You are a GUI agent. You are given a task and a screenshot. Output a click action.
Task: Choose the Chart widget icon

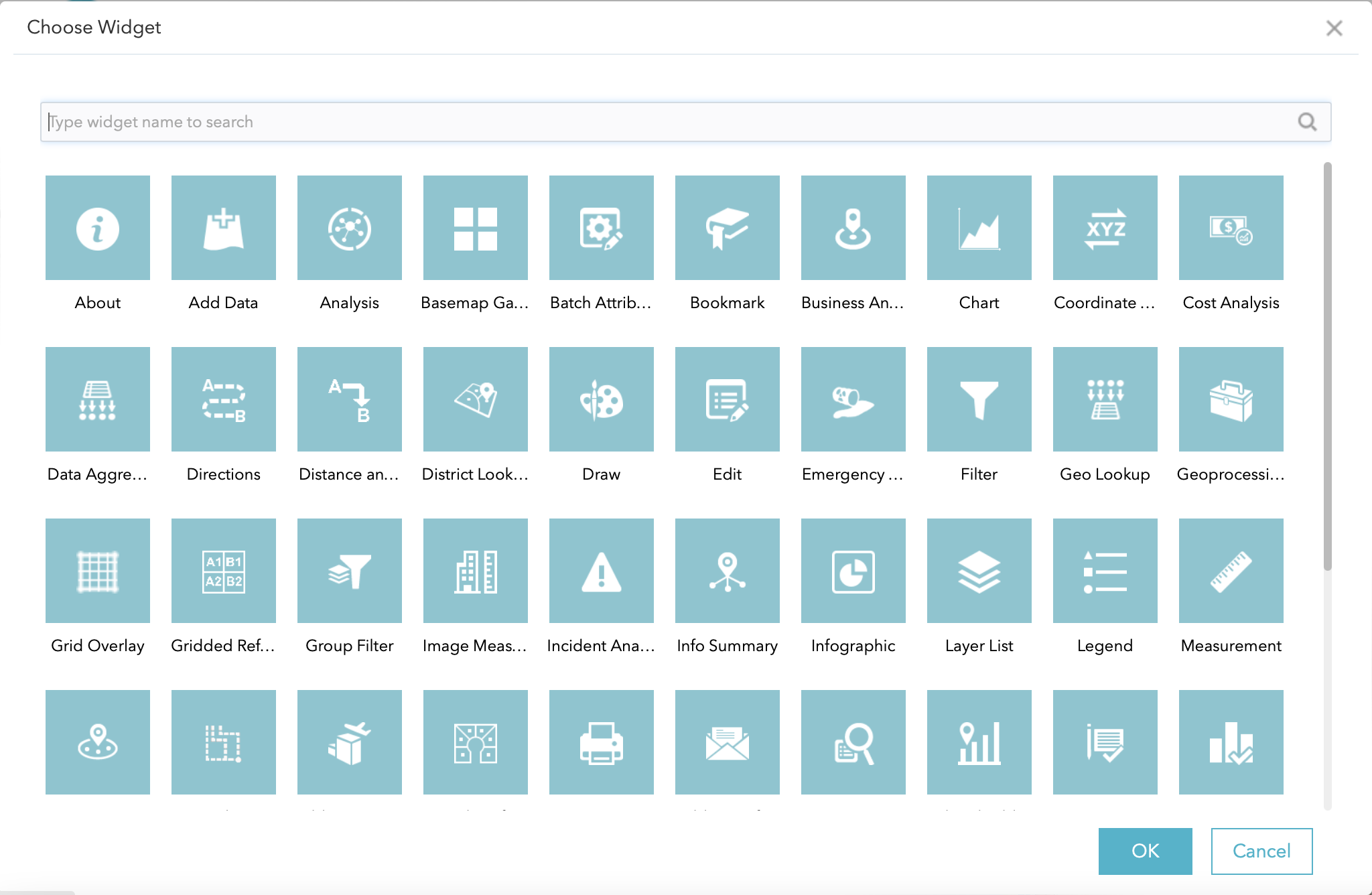coord(979,228)
